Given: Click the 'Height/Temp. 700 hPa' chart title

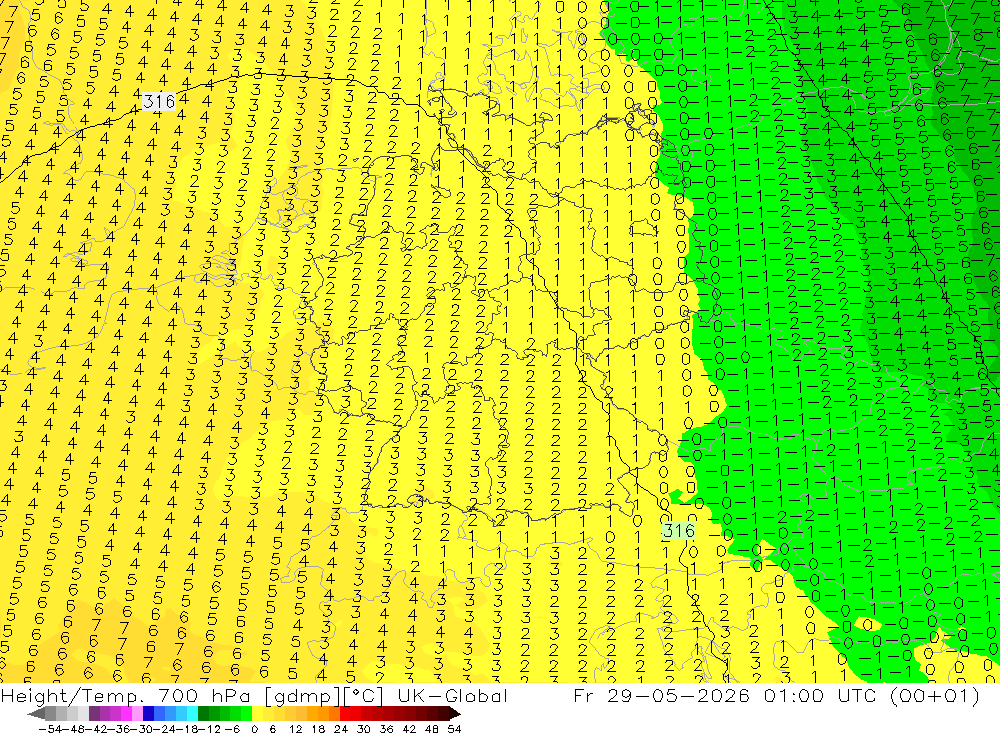Looking at the screenshot, I should 125,695.
